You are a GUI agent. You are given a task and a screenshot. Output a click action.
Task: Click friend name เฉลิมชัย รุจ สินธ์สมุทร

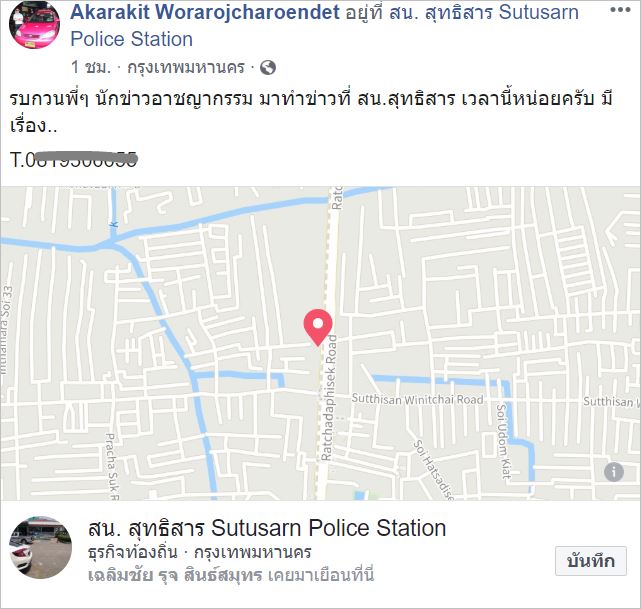(175, 575)
